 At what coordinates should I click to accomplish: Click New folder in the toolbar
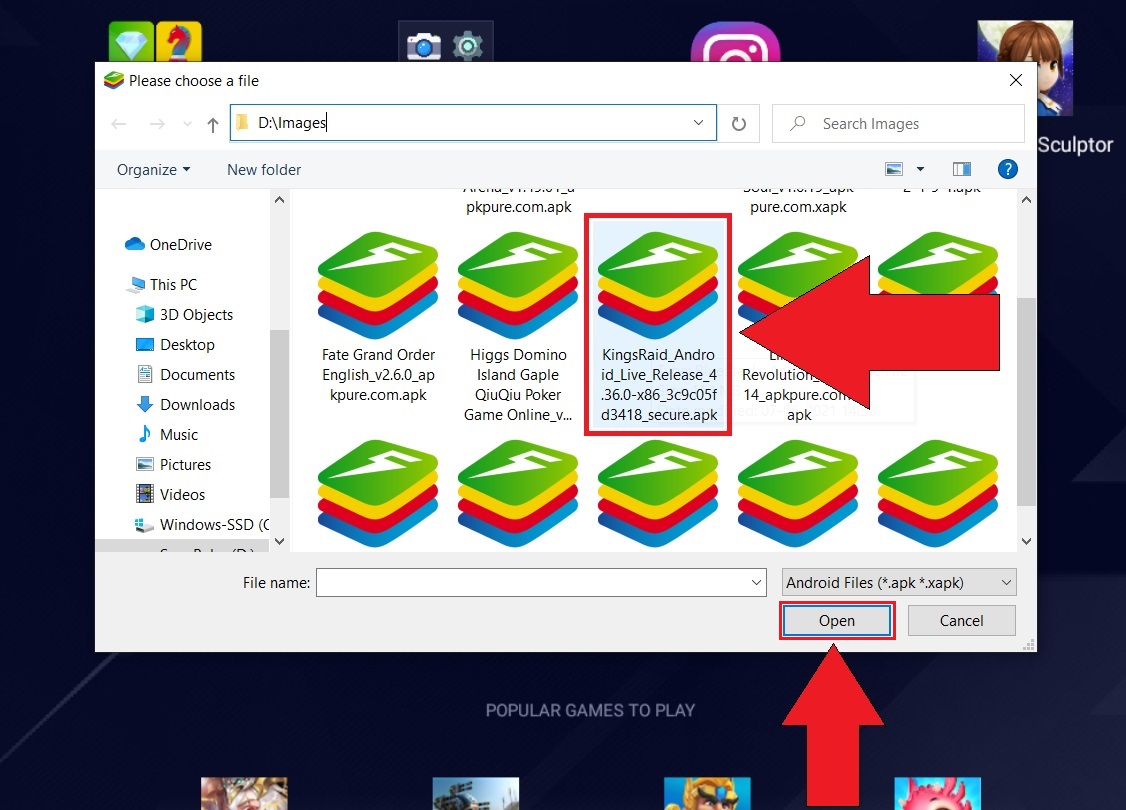264,169
